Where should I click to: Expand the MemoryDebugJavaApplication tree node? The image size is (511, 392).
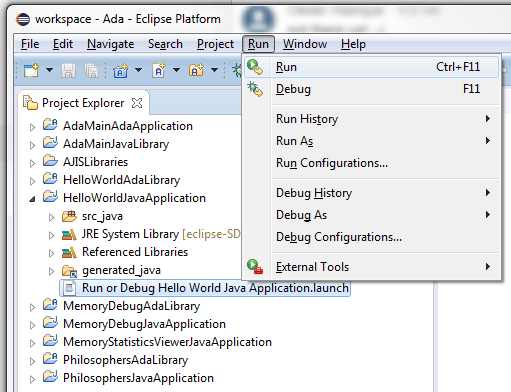[32, 325]
